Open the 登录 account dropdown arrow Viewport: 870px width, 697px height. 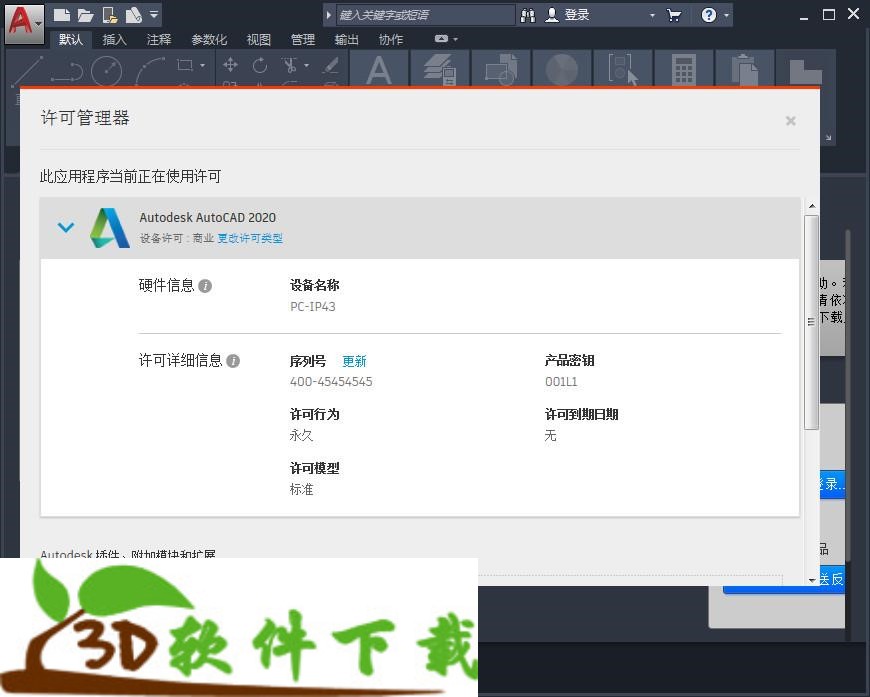[652, 16]
